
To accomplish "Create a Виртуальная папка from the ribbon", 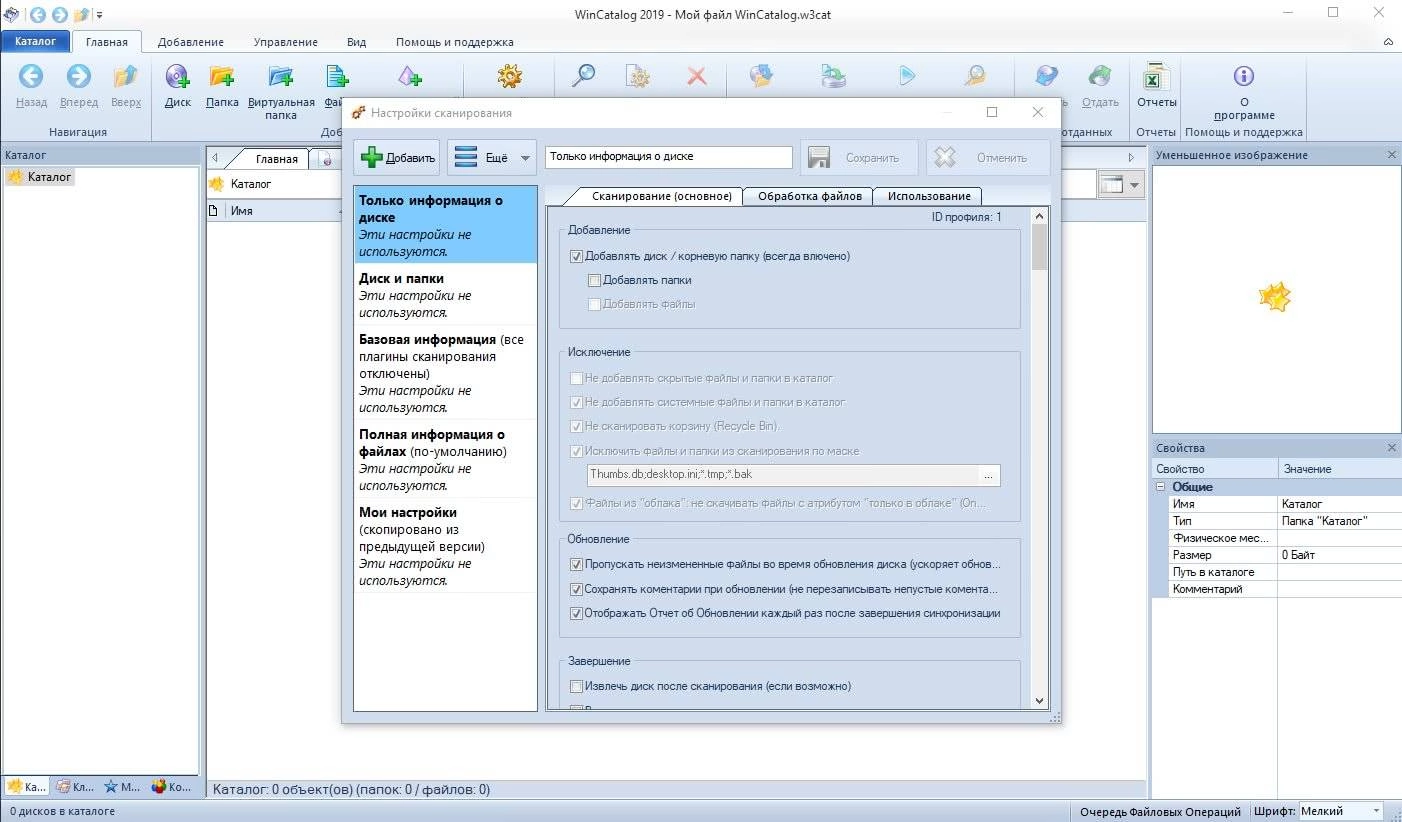I will click(281, 77).
